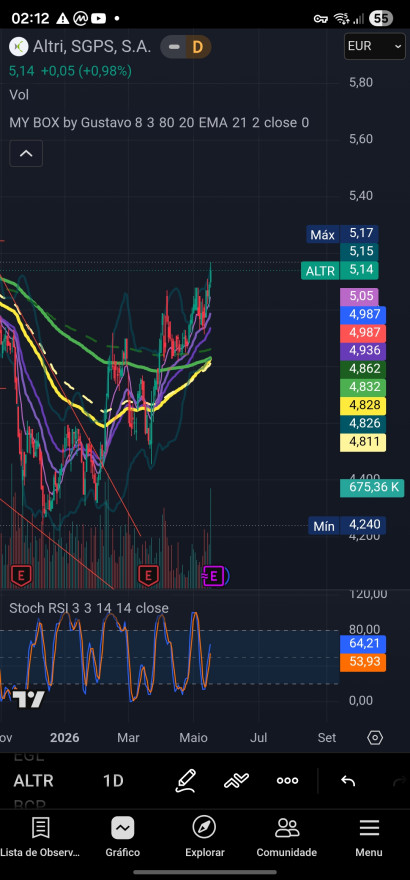Collapse the indicator legend with chevron button

[x=26, y=154]
